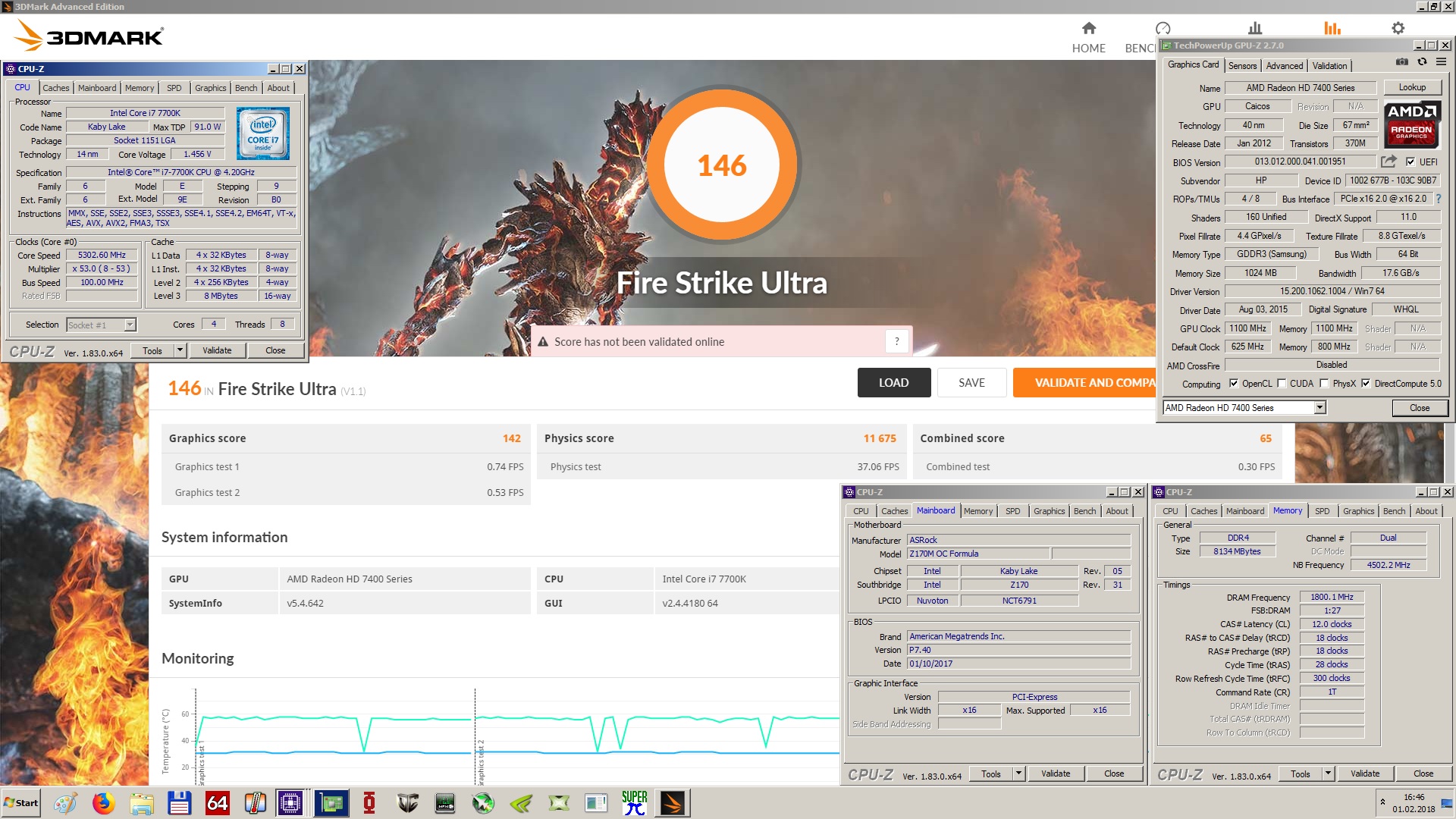Switch to CPU-Z via its taskbar icon
This screenshot has width=1456, height=819.
tap(290, 803)
